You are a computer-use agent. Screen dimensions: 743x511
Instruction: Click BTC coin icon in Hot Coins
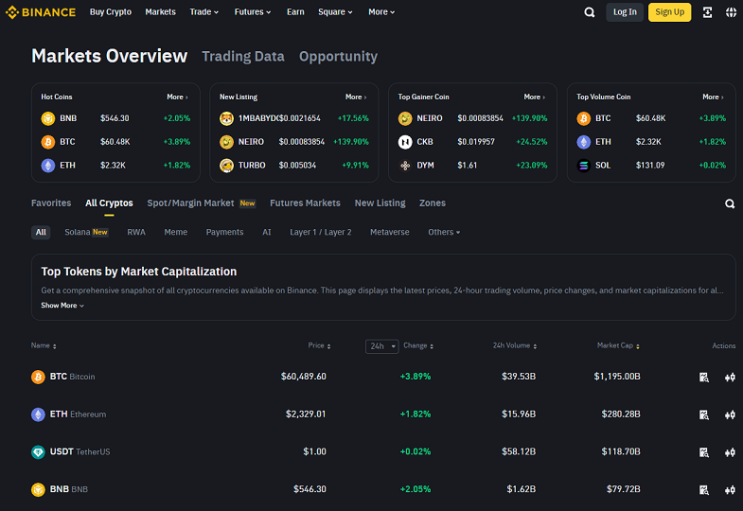pos(48,142)
